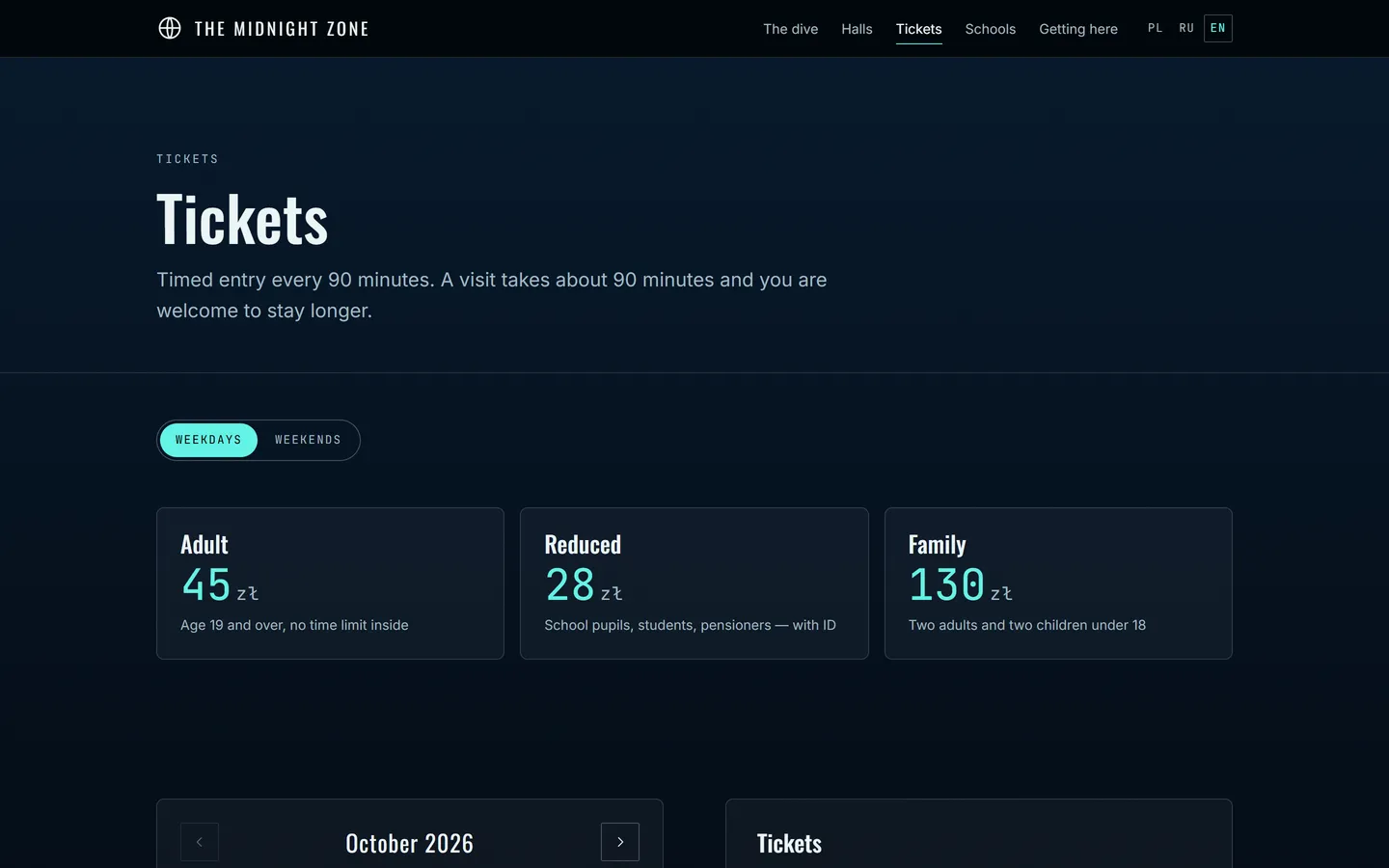Switch language to RU
The height and width of the screenshot is (868, 1389).
coord(1186,28)
